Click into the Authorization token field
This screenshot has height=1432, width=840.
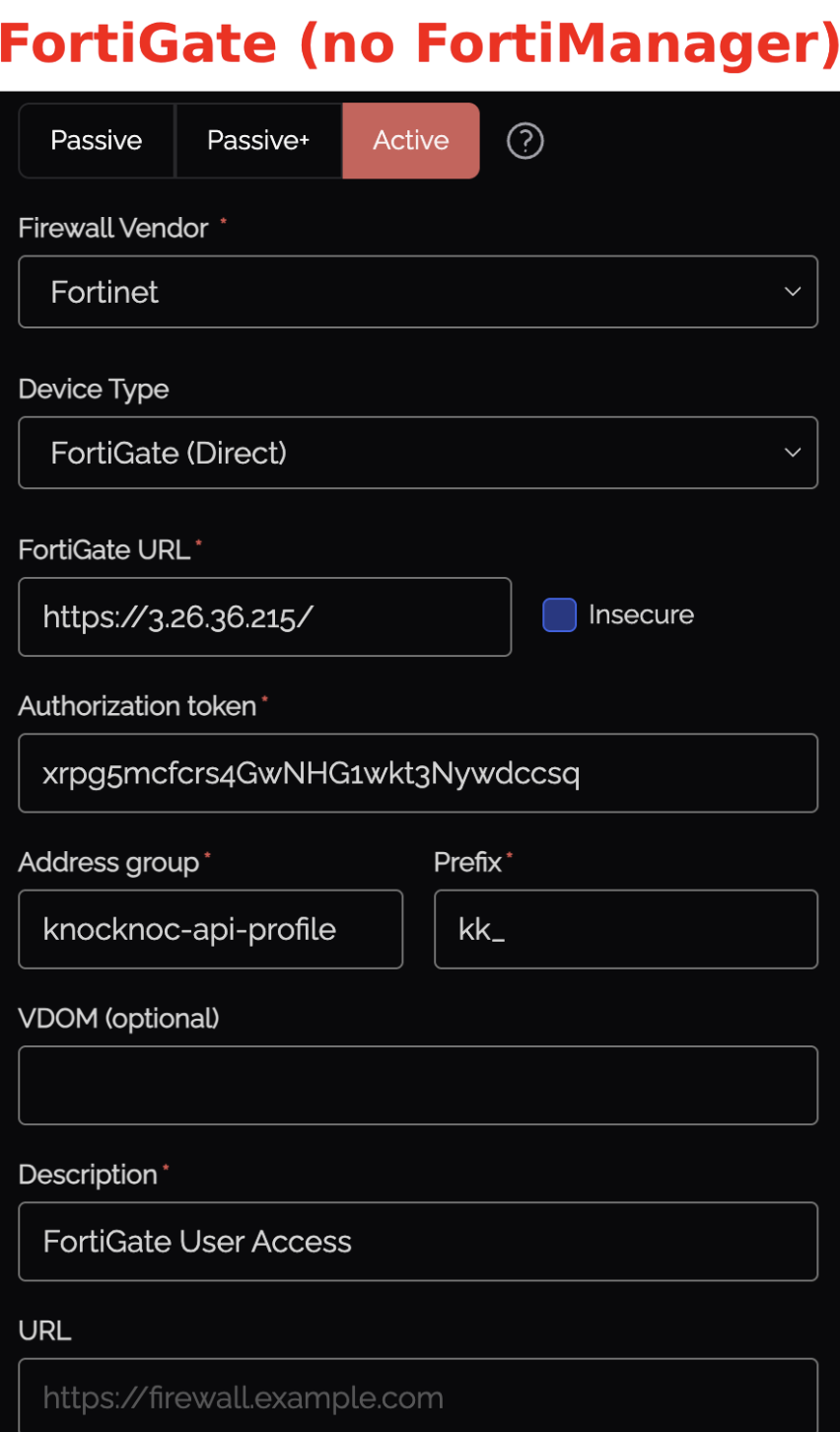pos(418,773)
